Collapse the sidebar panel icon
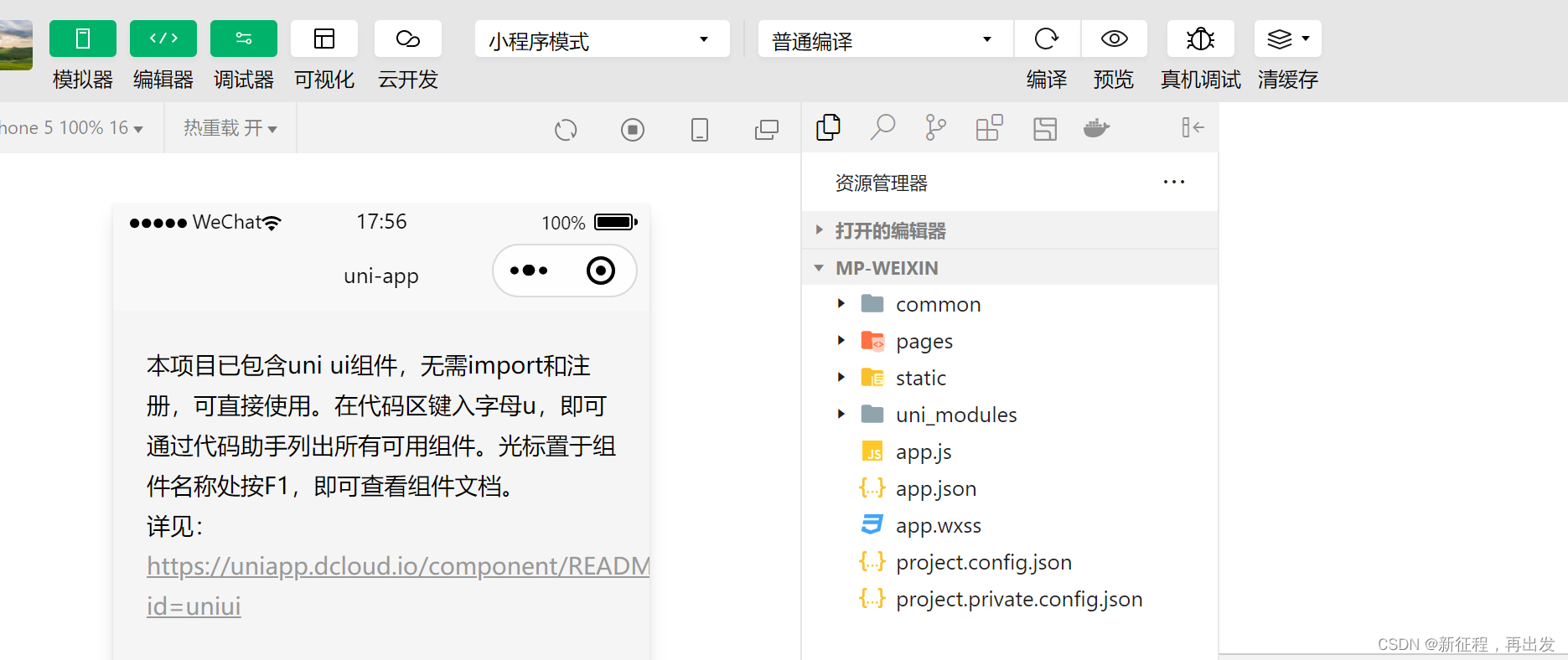 [1193, 127]
